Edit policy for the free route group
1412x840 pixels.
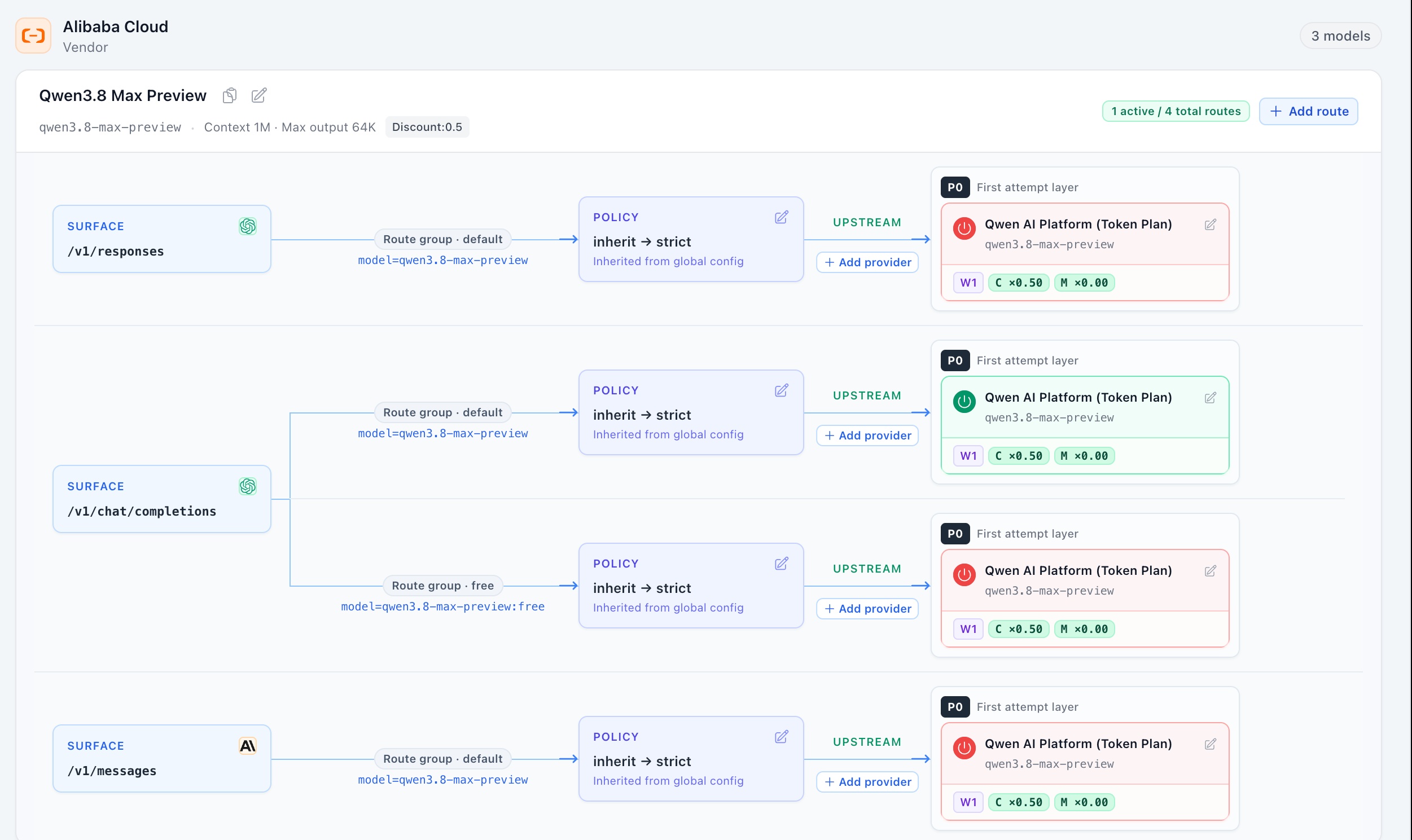coord(781,564)
